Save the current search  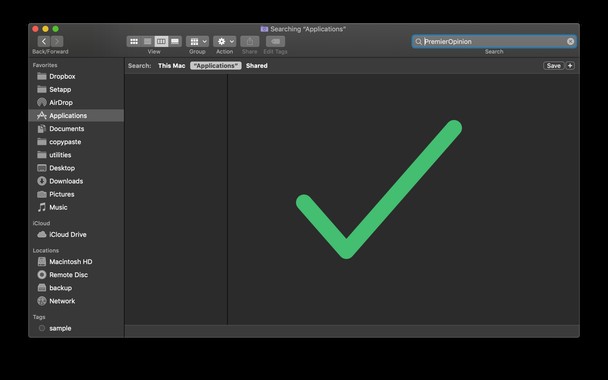pos(553,66)
